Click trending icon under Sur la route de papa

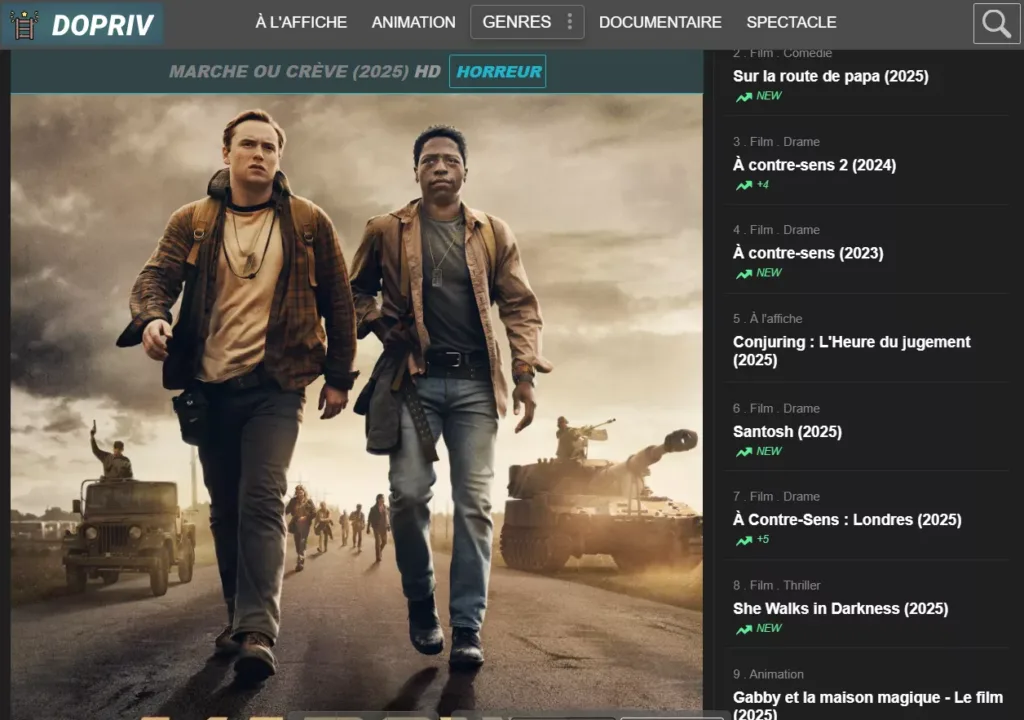pyautogui.click(x=743, y=97)
